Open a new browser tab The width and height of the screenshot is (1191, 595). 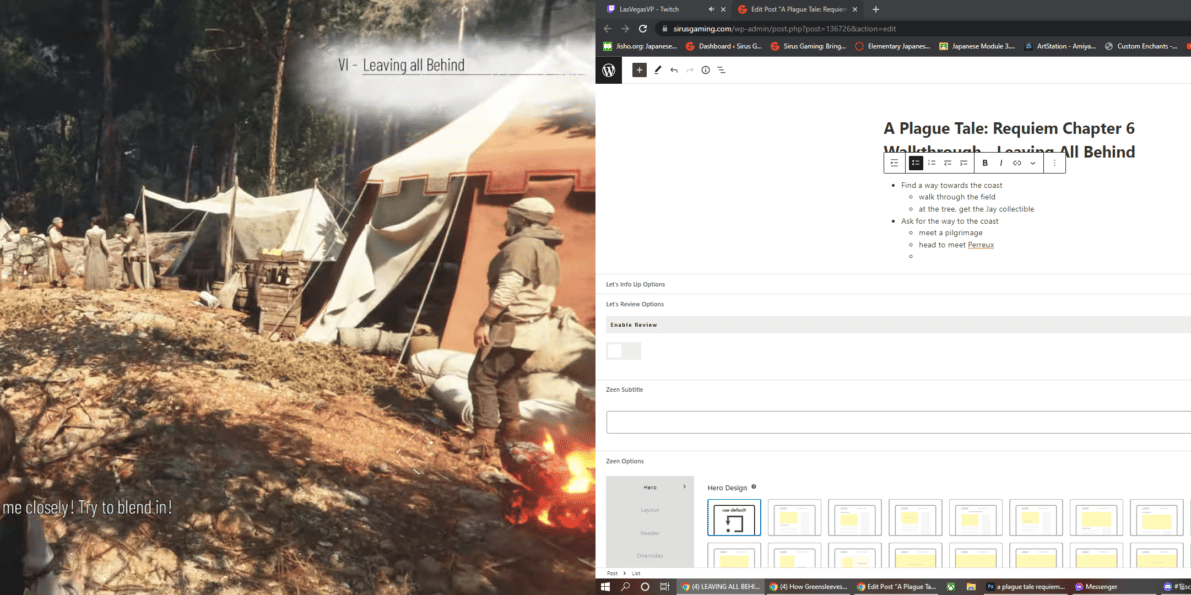876,9
